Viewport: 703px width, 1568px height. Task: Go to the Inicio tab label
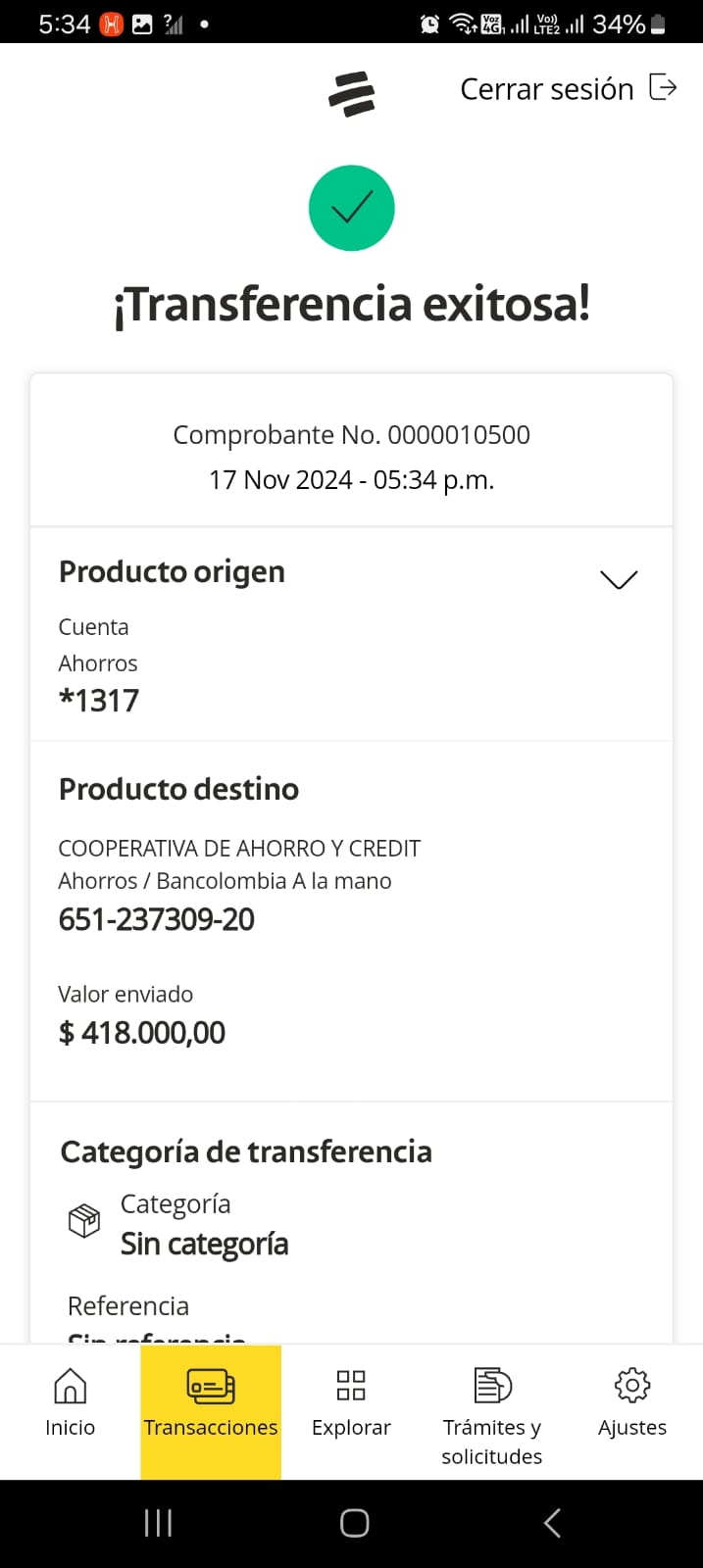click(x=70, y=1428)
